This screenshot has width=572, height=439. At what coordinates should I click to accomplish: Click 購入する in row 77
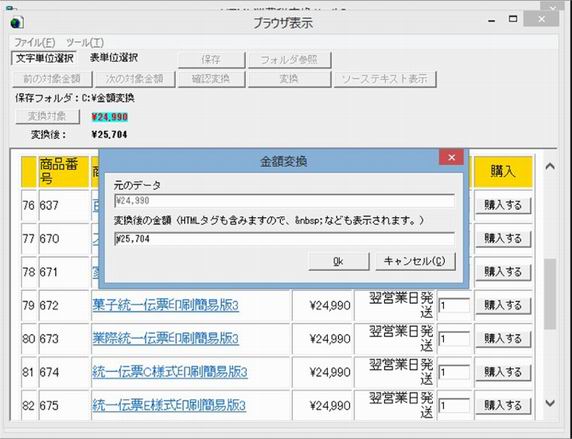(503, 239)
